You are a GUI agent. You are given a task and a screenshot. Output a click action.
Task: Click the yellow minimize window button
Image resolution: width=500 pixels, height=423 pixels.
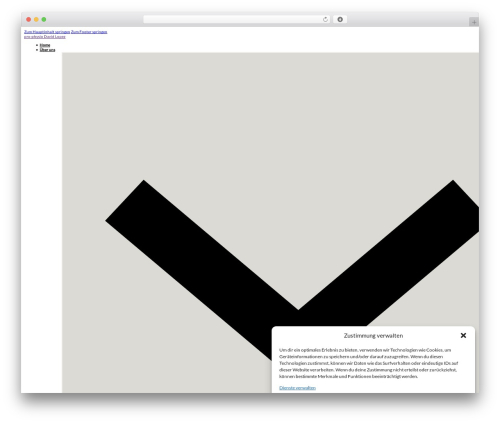pyautogui.click(x=36, y=19)
